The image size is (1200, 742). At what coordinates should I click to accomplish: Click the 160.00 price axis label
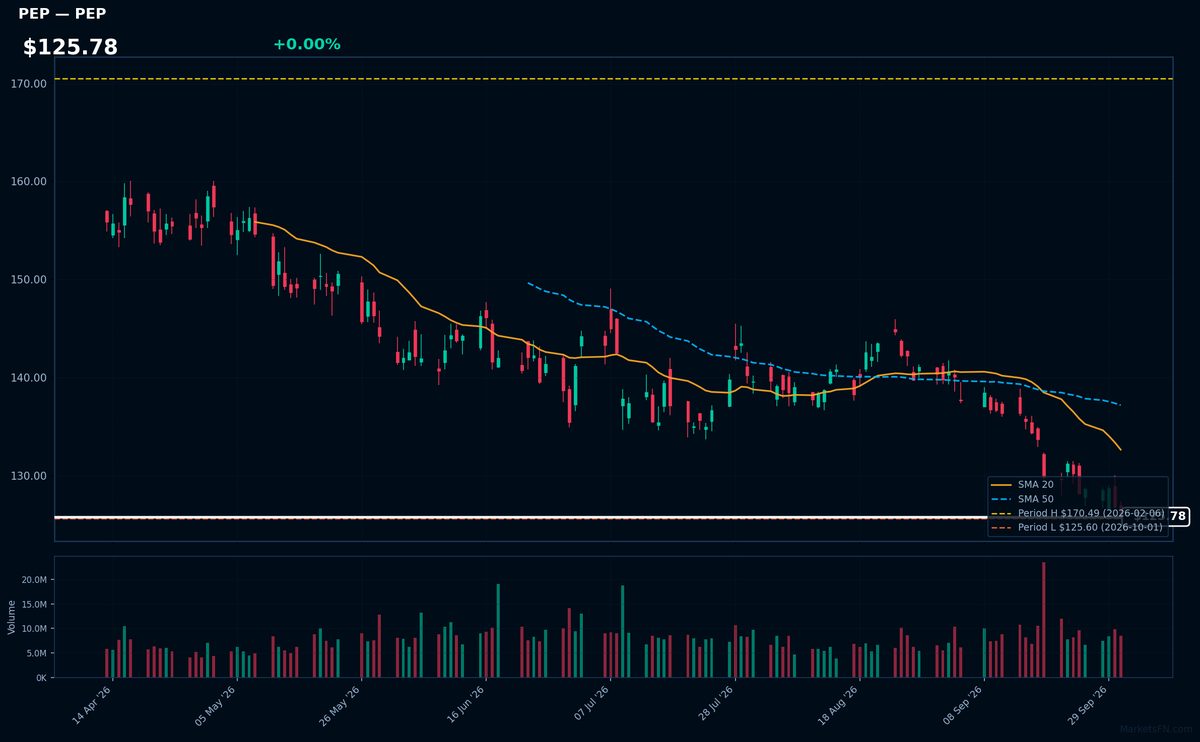point(32,182)
